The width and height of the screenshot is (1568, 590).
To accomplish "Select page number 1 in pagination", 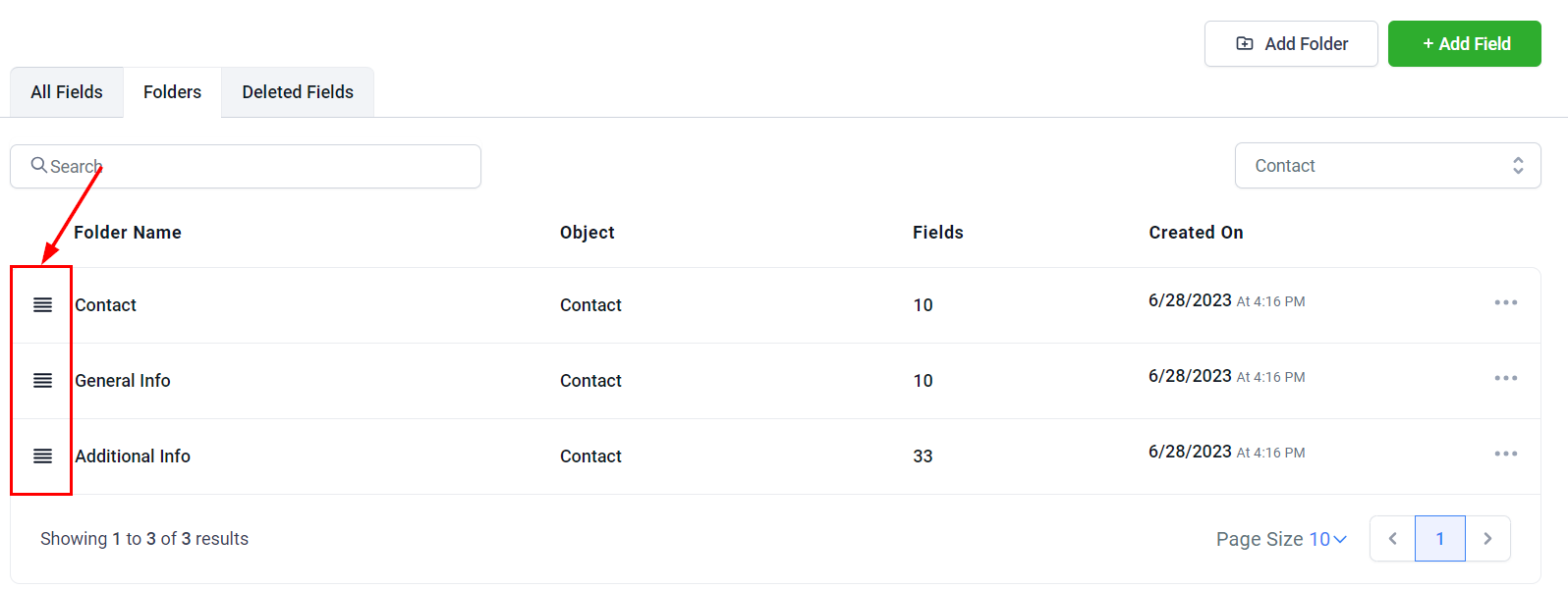I will point(1439,539).
